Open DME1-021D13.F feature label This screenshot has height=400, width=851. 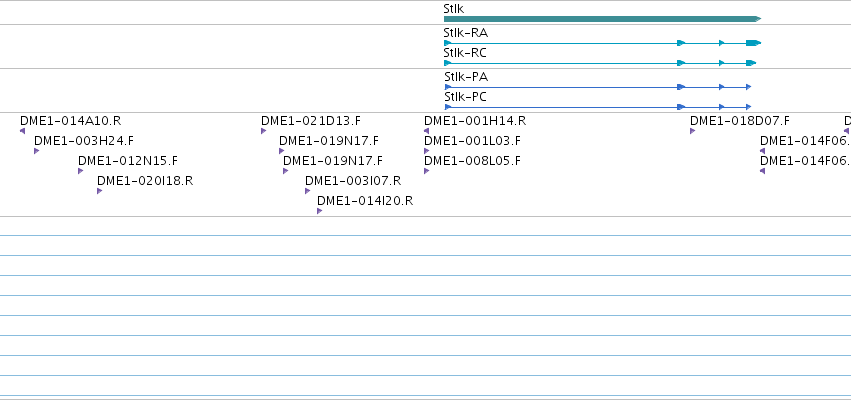pos(311,121)
